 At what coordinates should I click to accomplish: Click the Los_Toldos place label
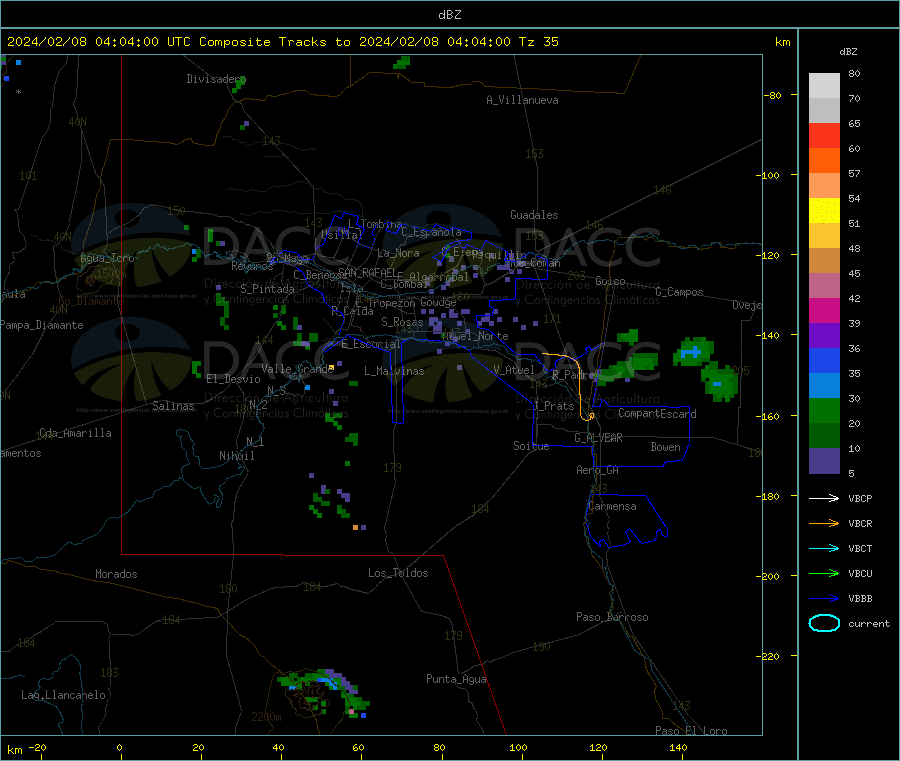pyautogui.click(x=398, y=573)
